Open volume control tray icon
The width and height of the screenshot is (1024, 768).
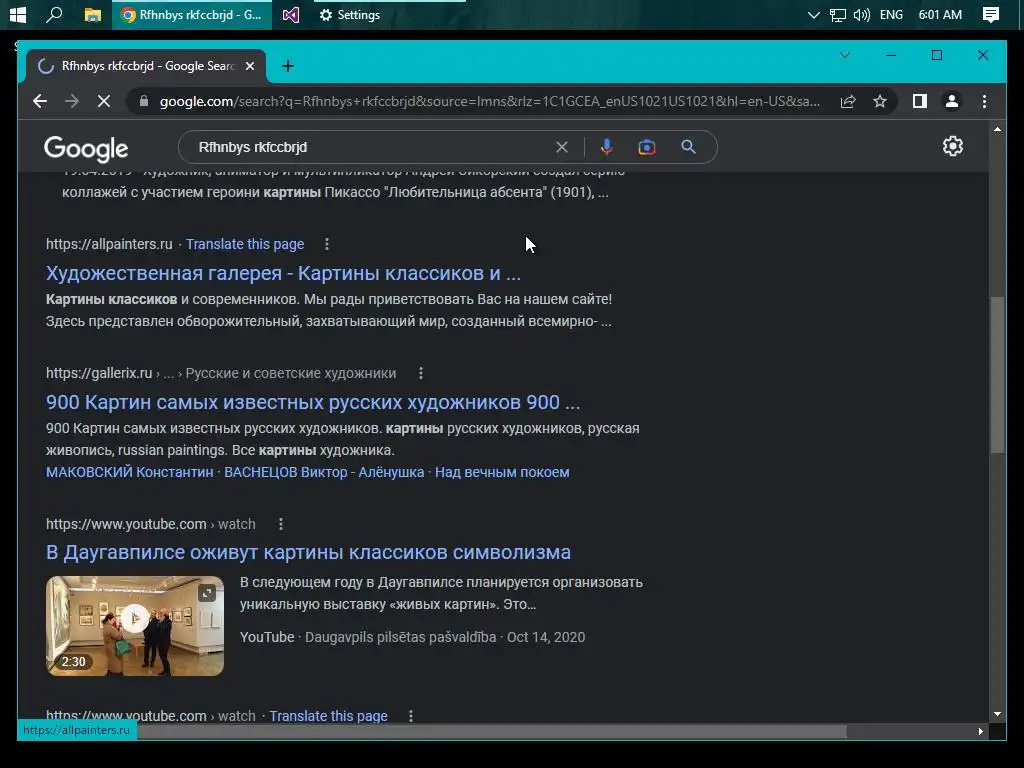pos(861,14)
